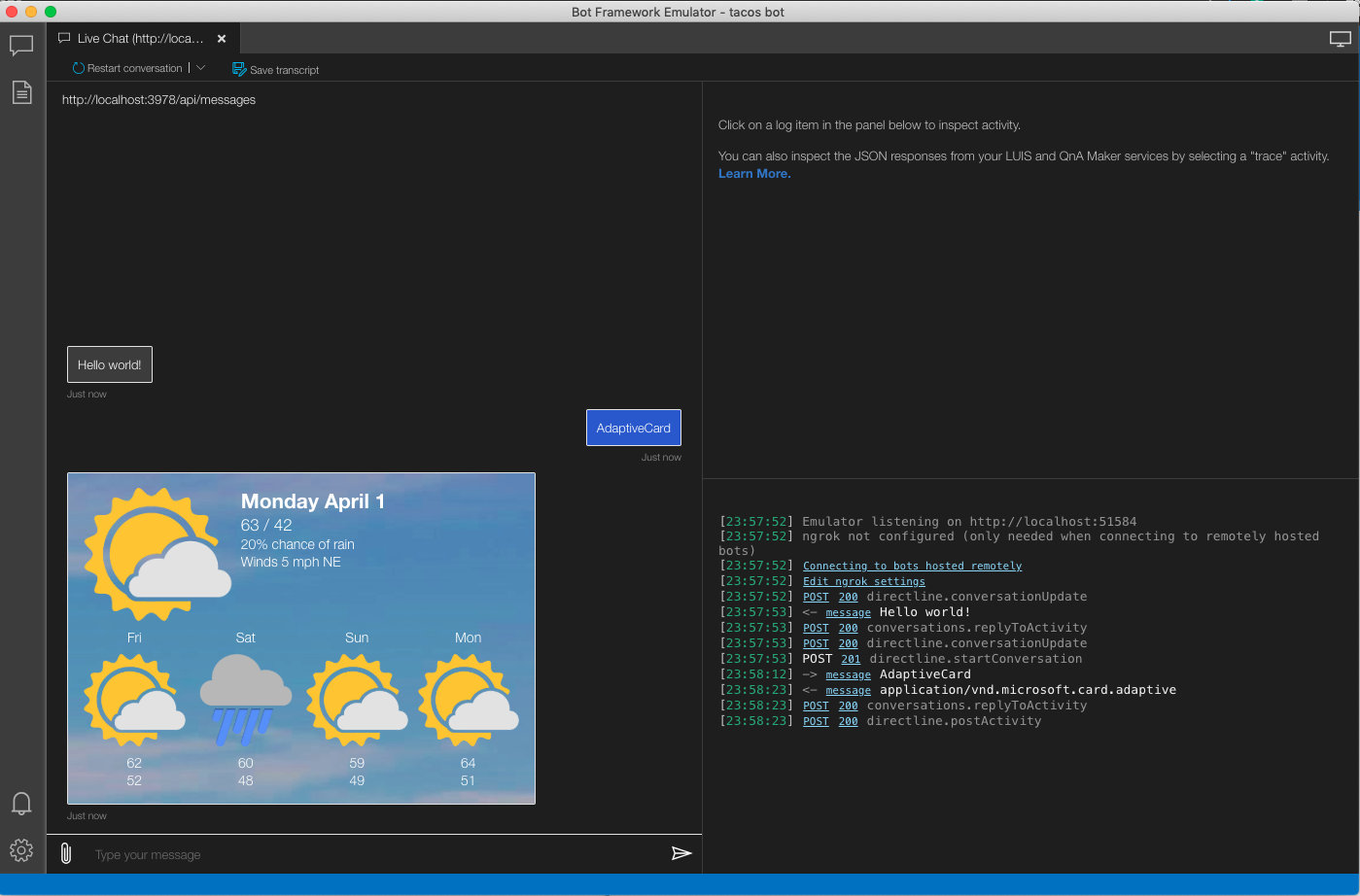This screenshot has height=896, width=1360.
Task: Click the send message arrow icon
Action: click(681, 853)
